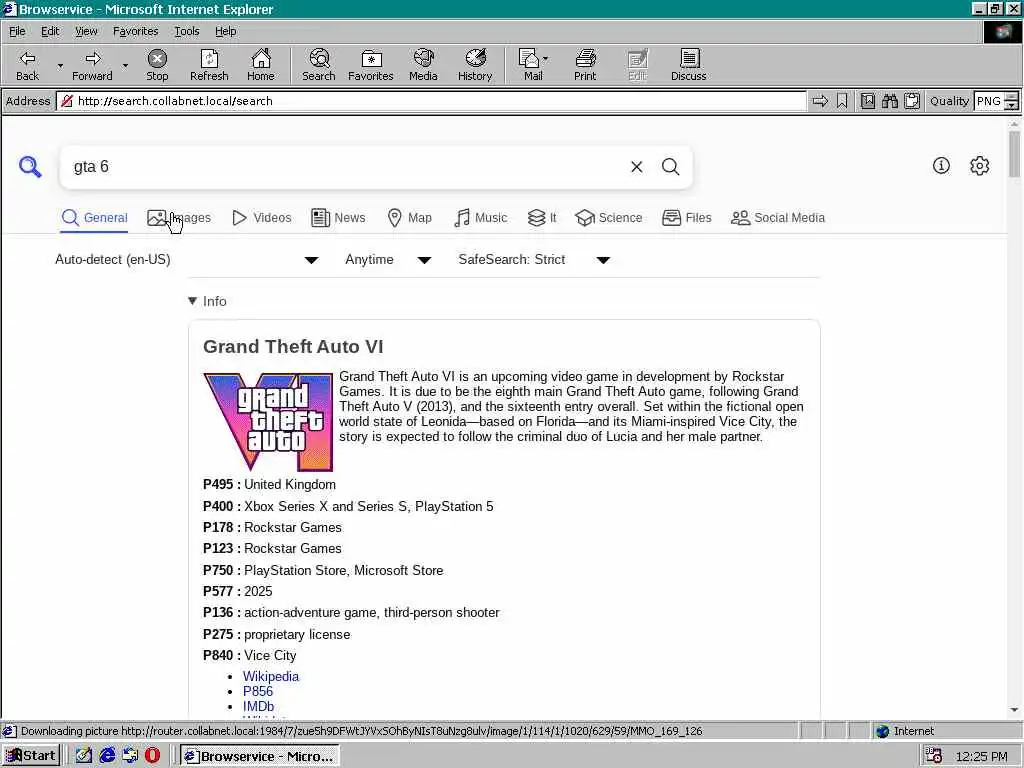1024x768 pixels.
Task: Go to the Home page
Action: [261, 65]
